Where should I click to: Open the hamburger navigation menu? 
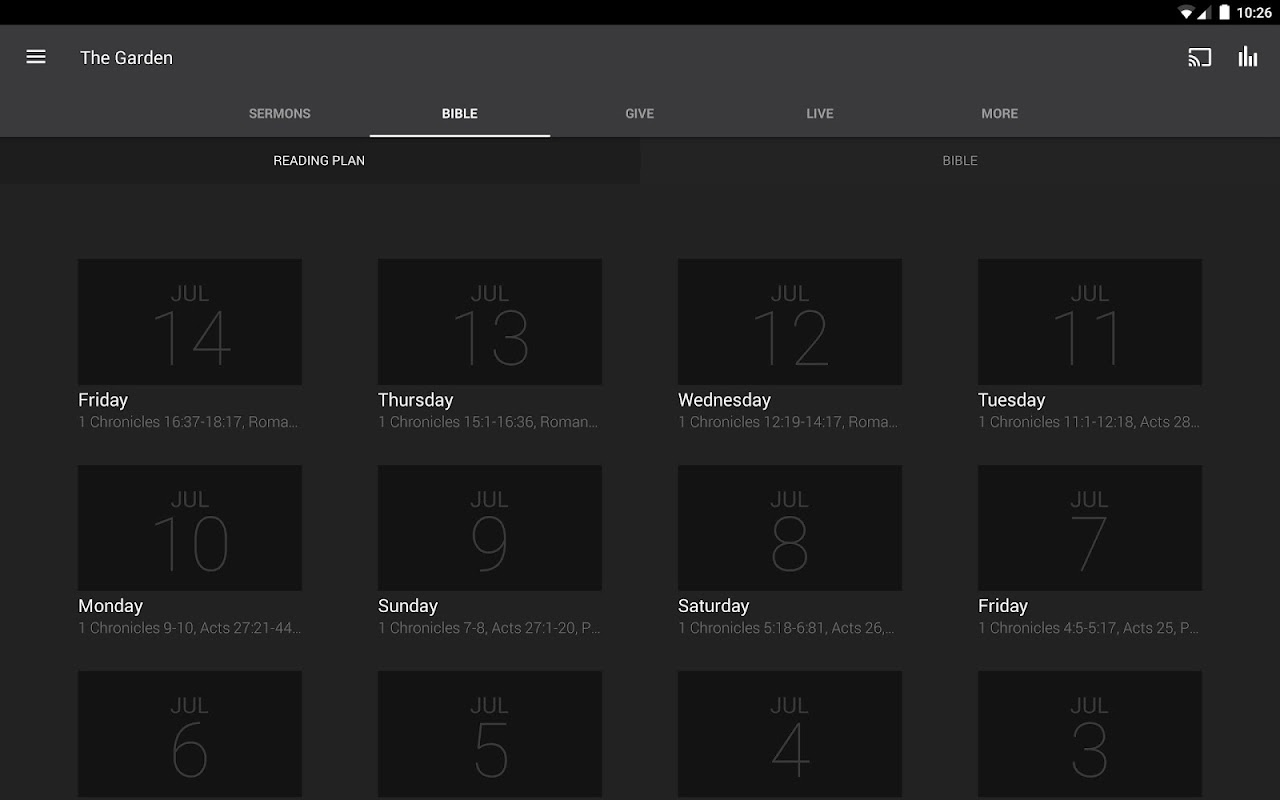(x=36, y=57)
